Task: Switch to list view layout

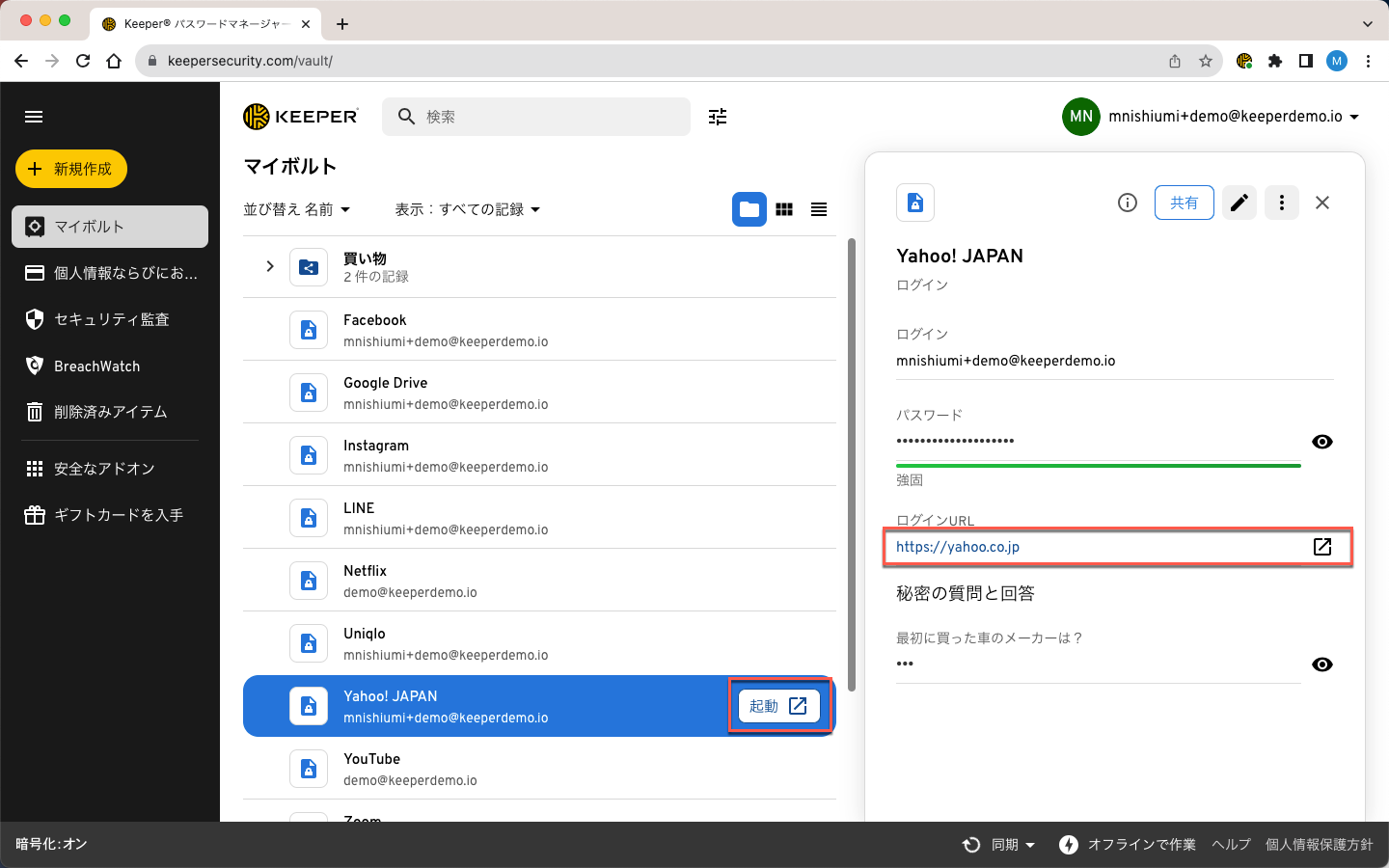Action: pyautogui.click(x=819, y=209)
